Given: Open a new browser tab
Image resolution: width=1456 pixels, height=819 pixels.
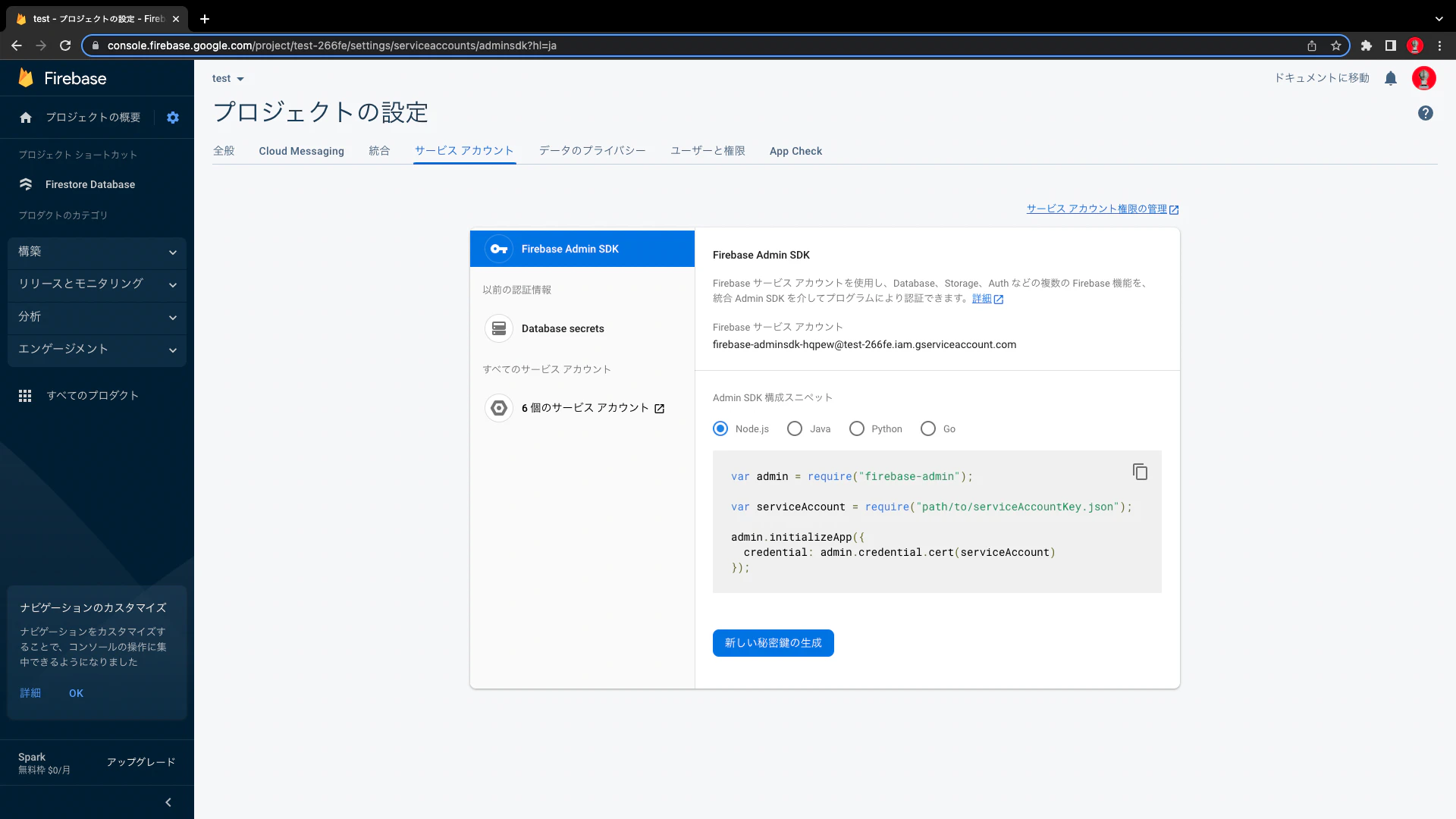Looking at the screenshot, I should [205, 19].
